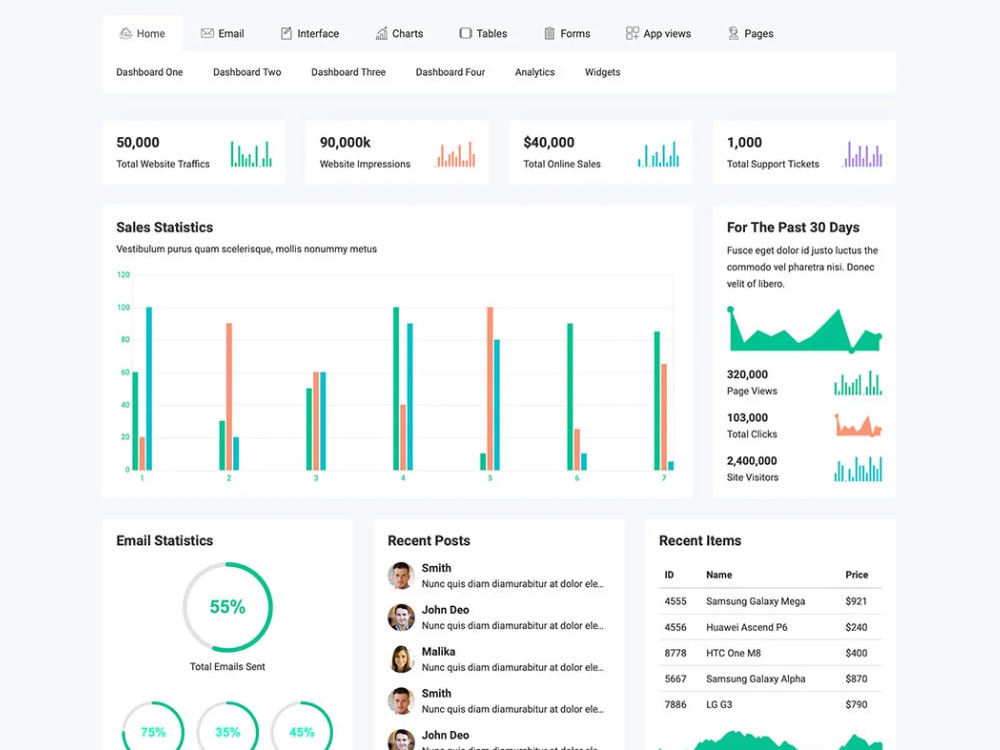Switch to the Charts tab
This screenshot has height=750, width=1000.
click(x=399, y=33)
